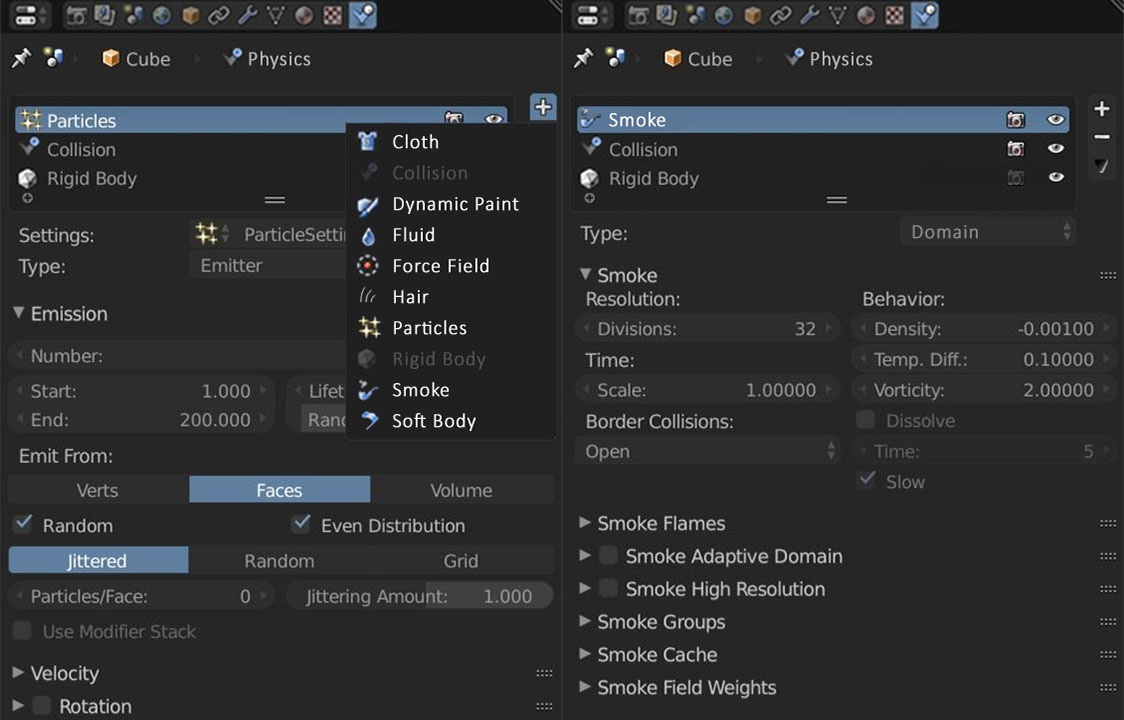Open the Border Collisions dropdown showing Open

click(708, 452)
